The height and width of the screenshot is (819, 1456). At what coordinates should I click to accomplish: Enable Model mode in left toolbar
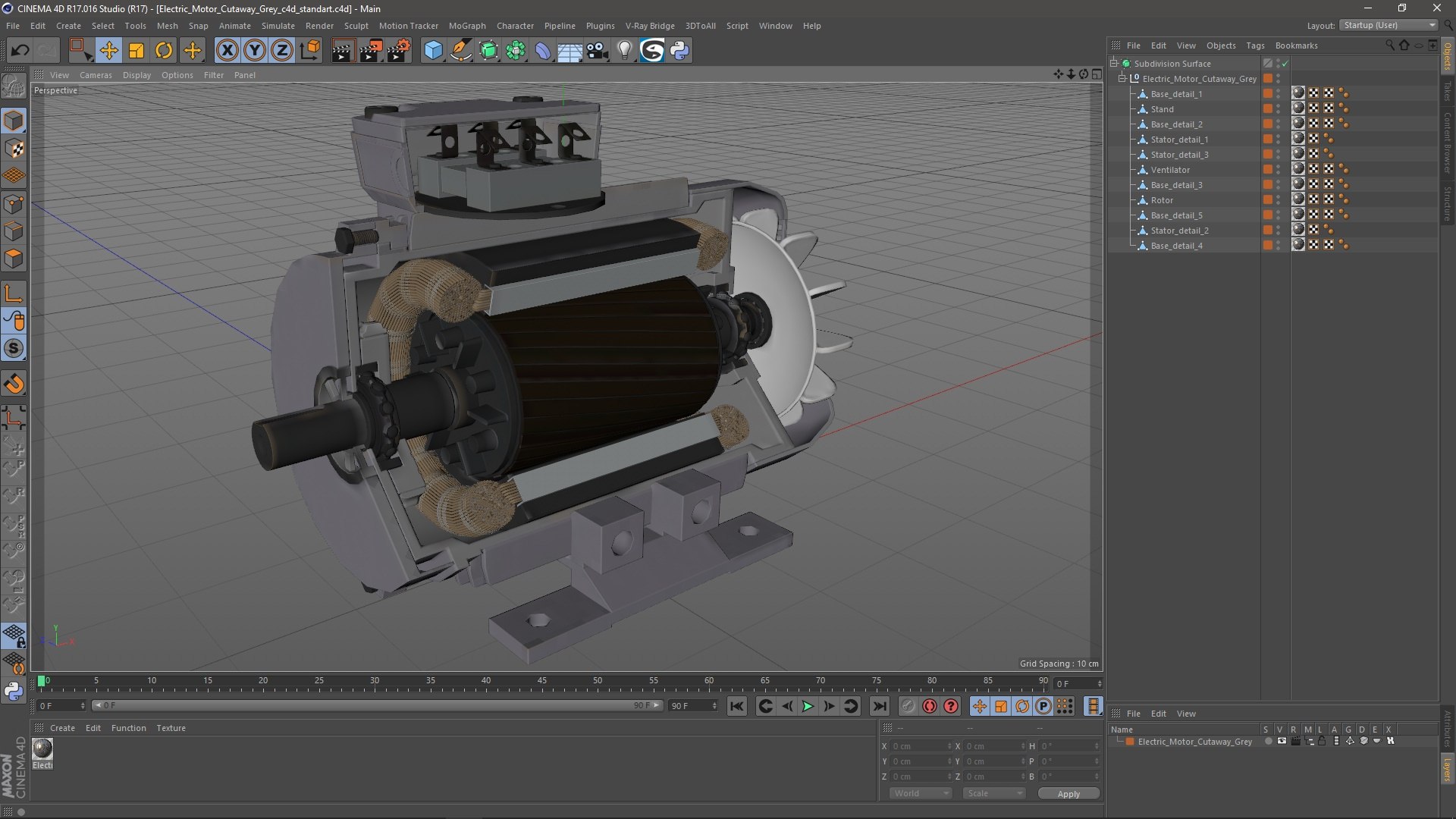pyautogui.click(x=14, y=121)
